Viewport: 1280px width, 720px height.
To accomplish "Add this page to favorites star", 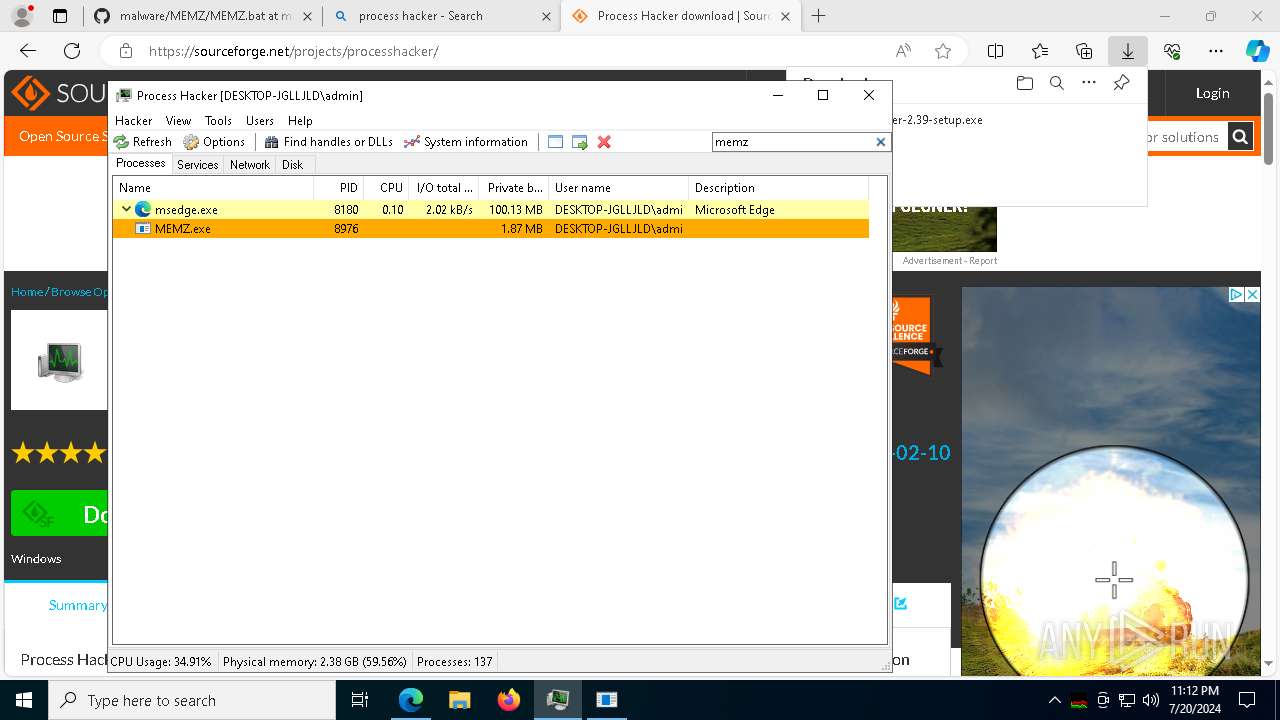I will point(942,51).
